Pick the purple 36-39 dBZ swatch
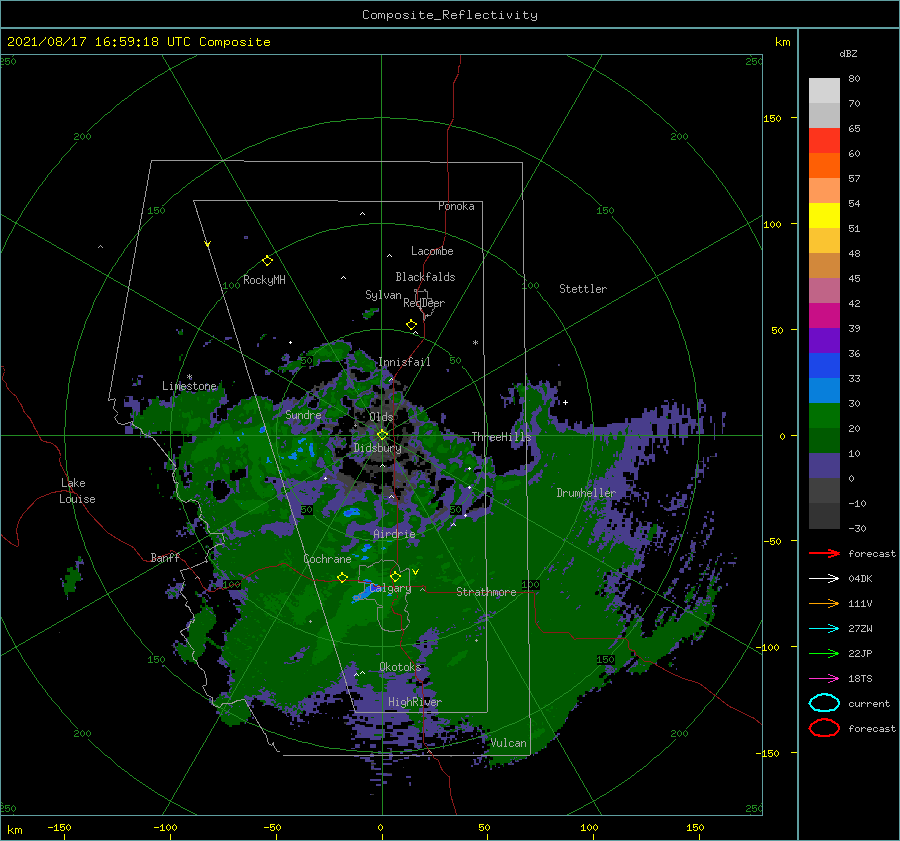 pyautogui.click(x=824, y=341)
